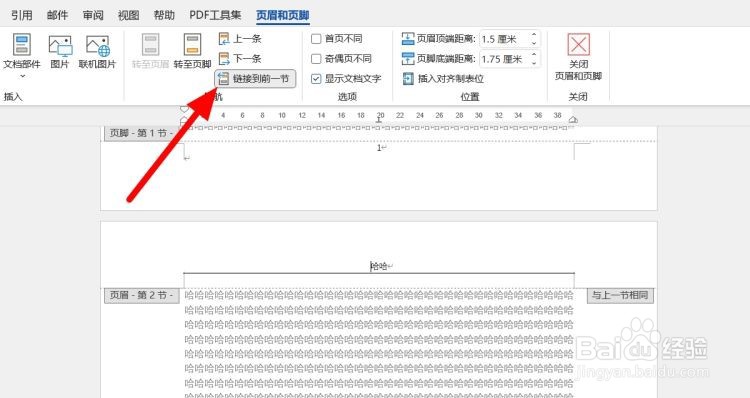Decrease header top distance with down arrow
This screenshot has width=750, height=398.
[534, 43]
